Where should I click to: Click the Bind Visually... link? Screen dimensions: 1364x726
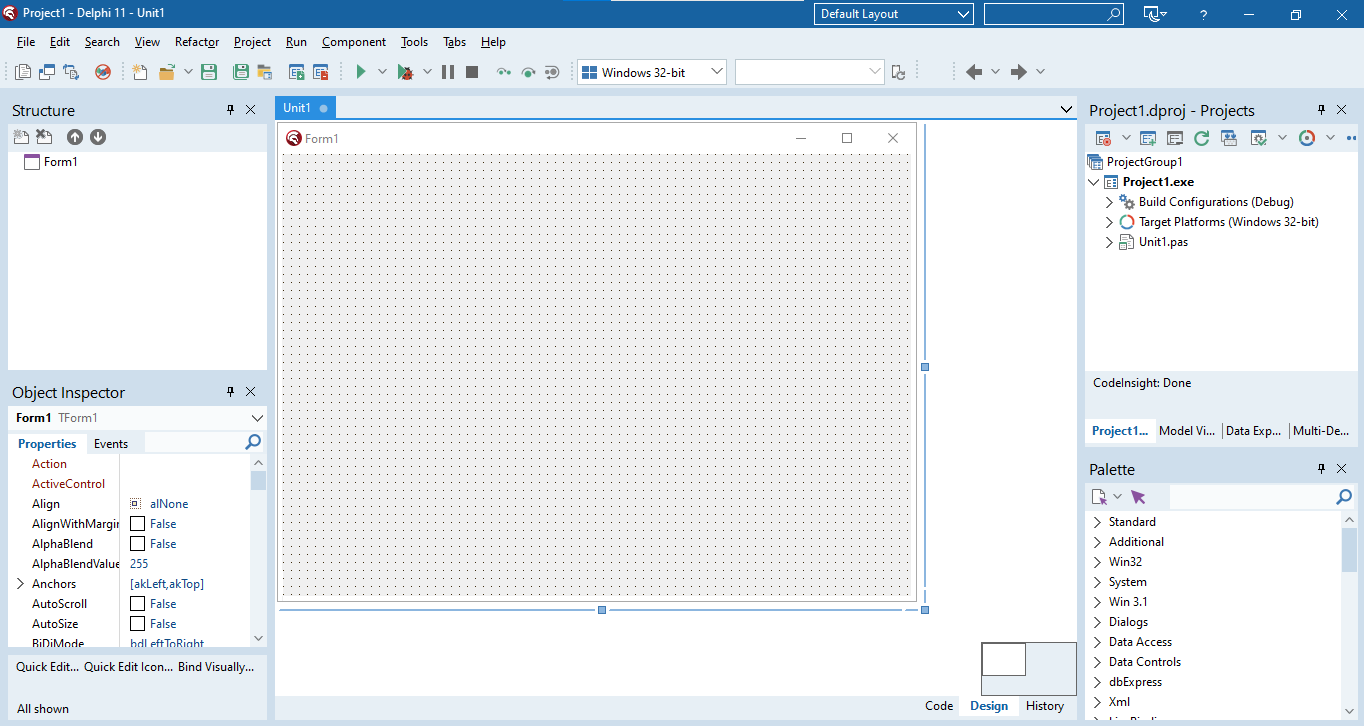point(216,667)
